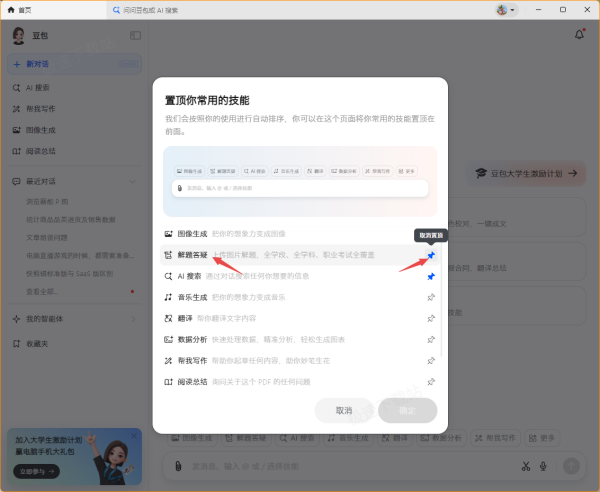Click the 帮我写作 pen icon in dialog
Screen dimensions: 600x492
pyautogui.click(x=168, y=360)
